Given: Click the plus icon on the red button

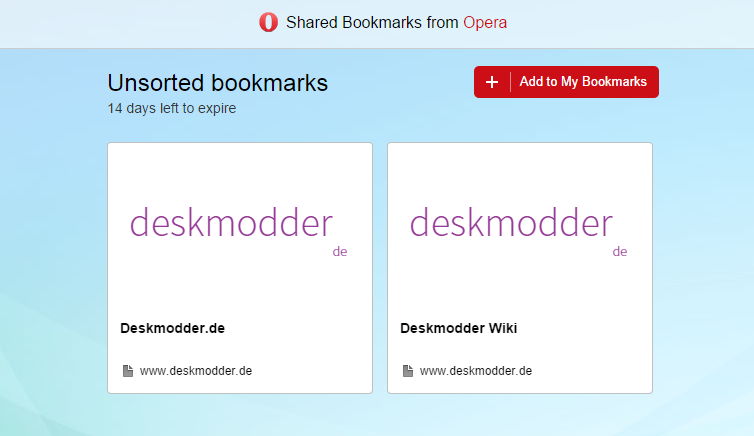Looking at the screenshot, I should pyautogui.click(x=491, y=82).
